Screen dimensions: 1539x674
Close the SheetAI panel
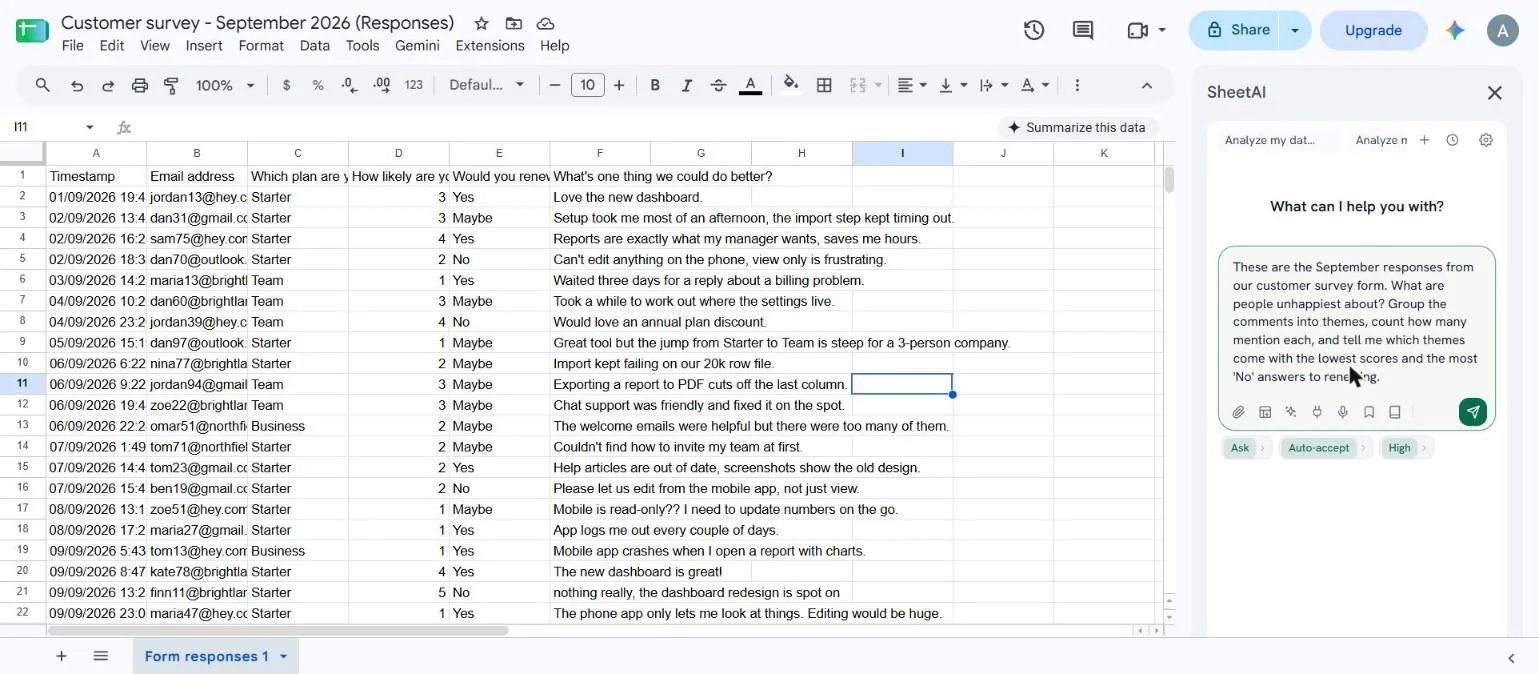(1495, 93)
